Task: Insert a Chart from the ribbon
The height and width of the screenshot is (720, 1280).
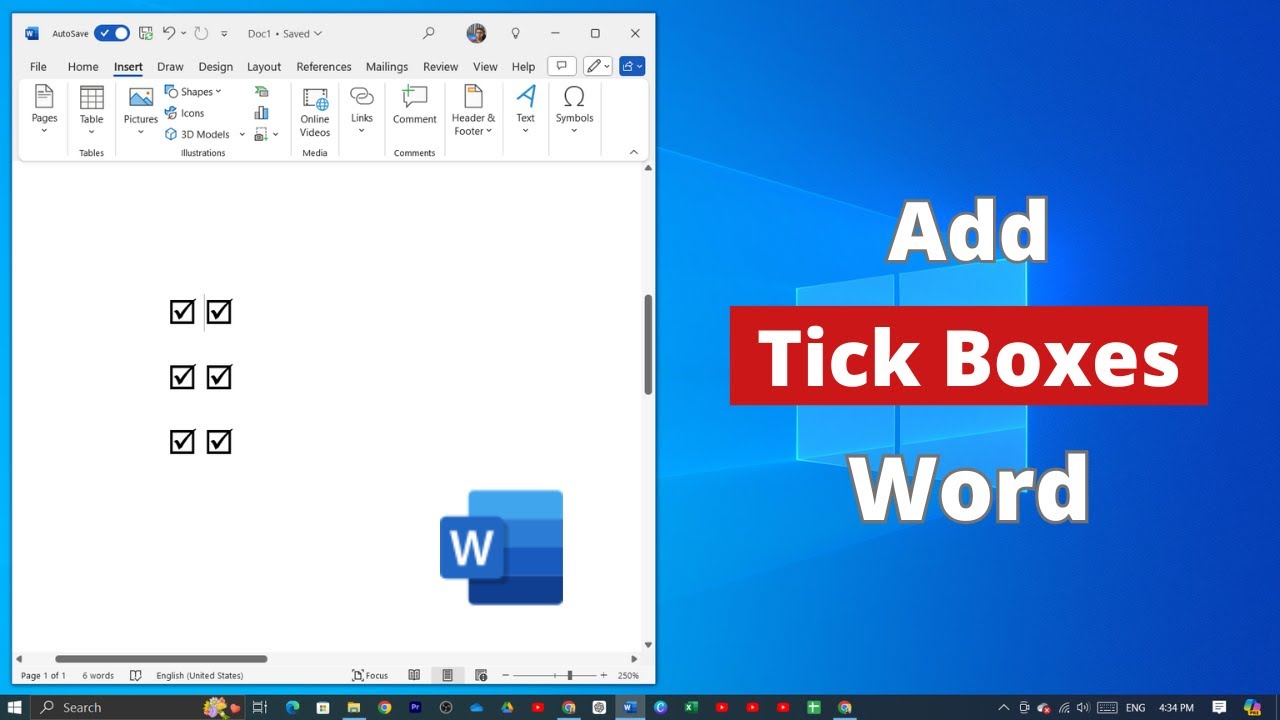Action: coord(262,113)
